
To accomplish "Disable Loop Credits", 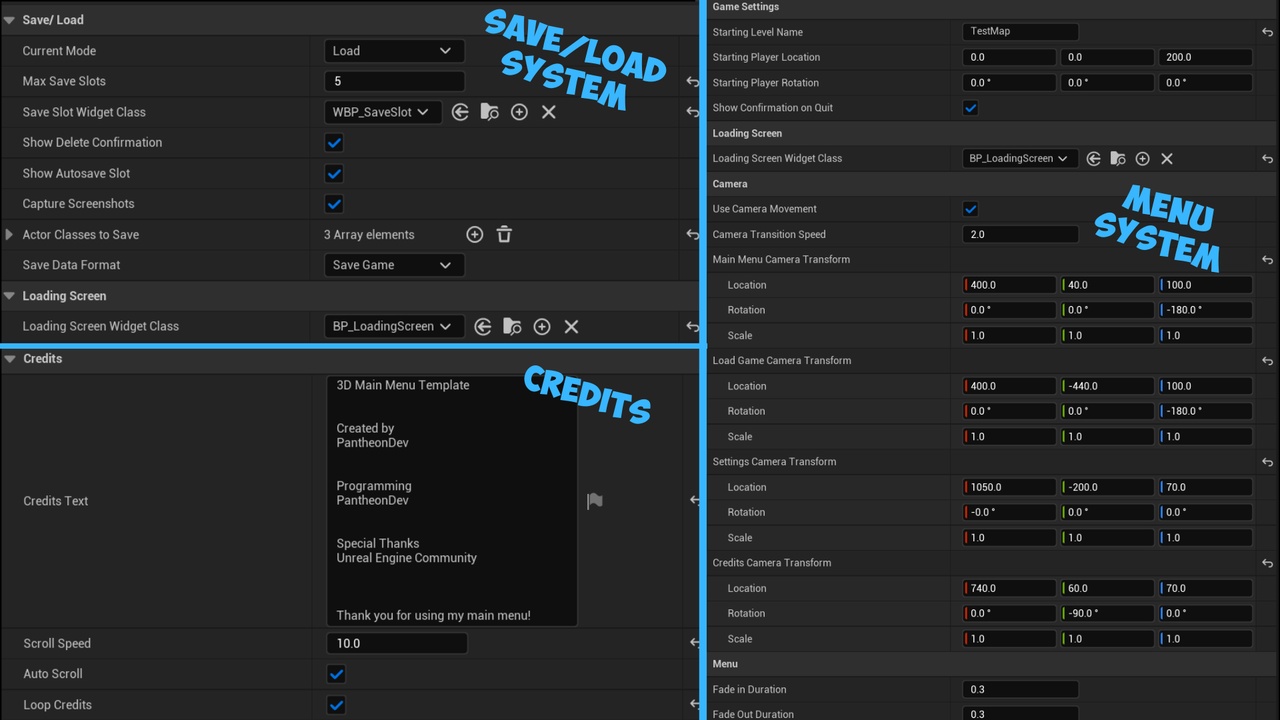I will 337,705.
